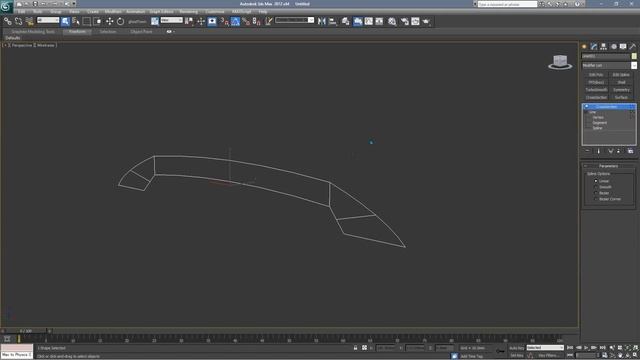Click the Select and Link tool
Screen dimensions: 640x360
(7, 21)
